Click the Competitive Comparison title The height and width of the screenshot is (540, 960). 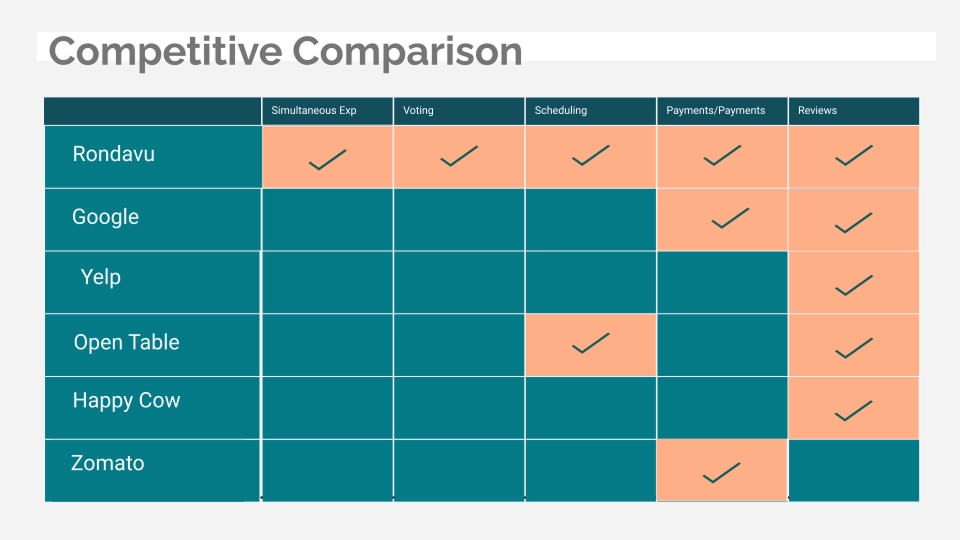tap(286, 51)
